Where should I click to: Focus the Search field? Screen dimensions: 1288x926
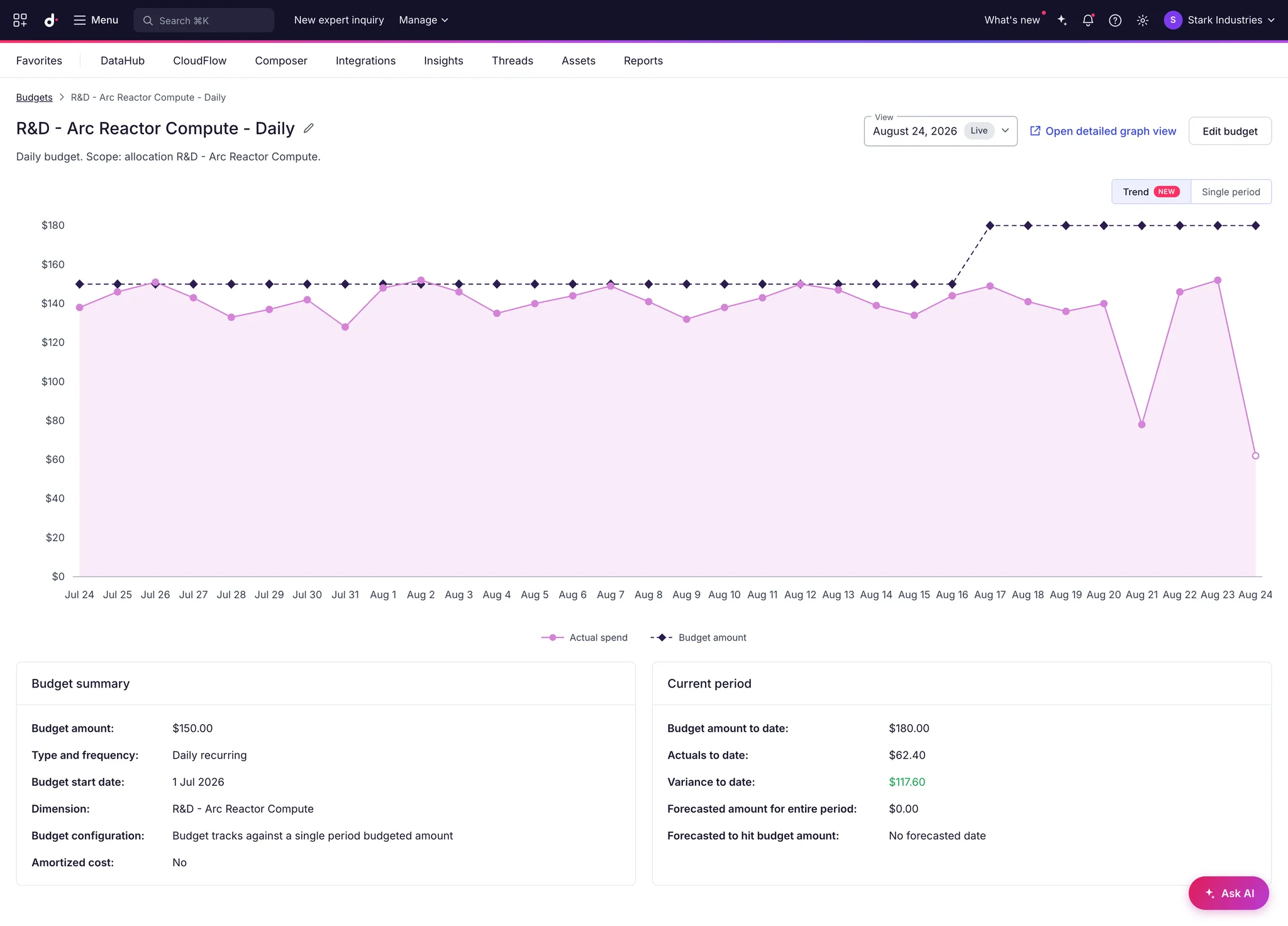(x=204, y=20)
